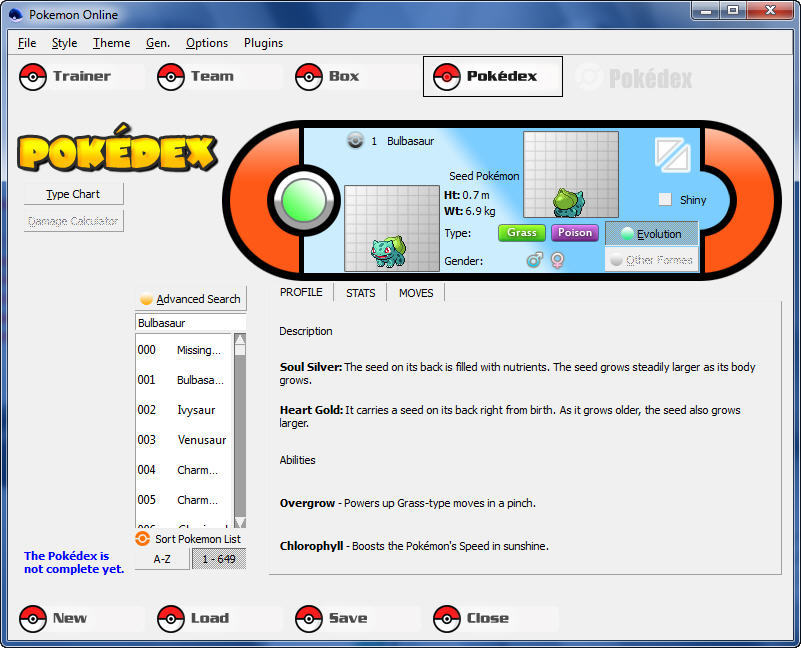
Task: Click the Pokémon name search field
Action: (190, 323)
